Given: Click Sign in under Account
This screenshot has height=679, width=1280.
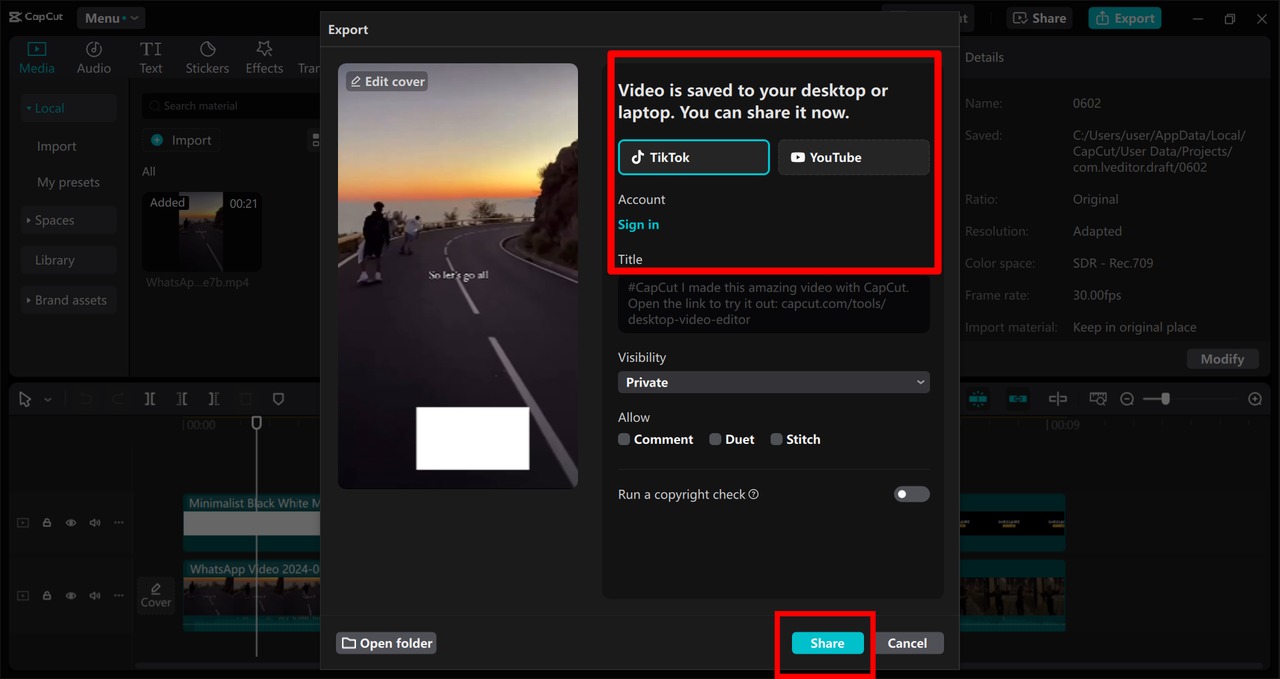Looking at the screenshot, I should pos(638,224).
